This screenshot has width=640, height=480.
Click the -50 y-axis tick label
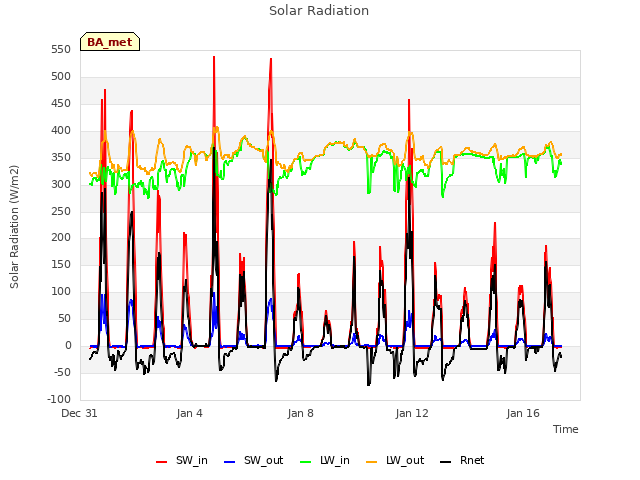(x=62, y=372)
